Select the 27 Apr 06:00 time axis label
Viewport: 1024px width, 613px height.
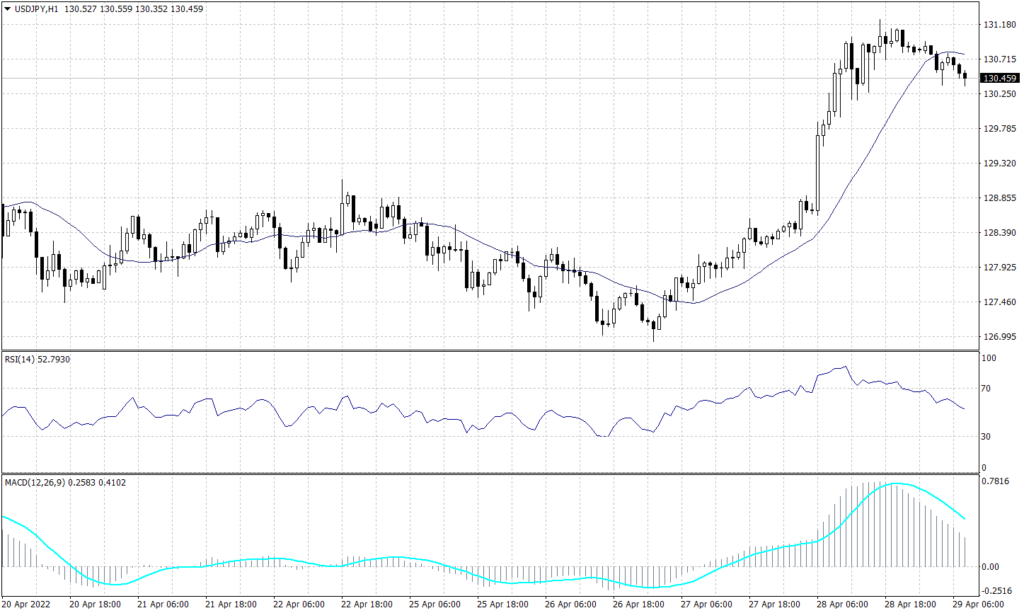(706, 605)
